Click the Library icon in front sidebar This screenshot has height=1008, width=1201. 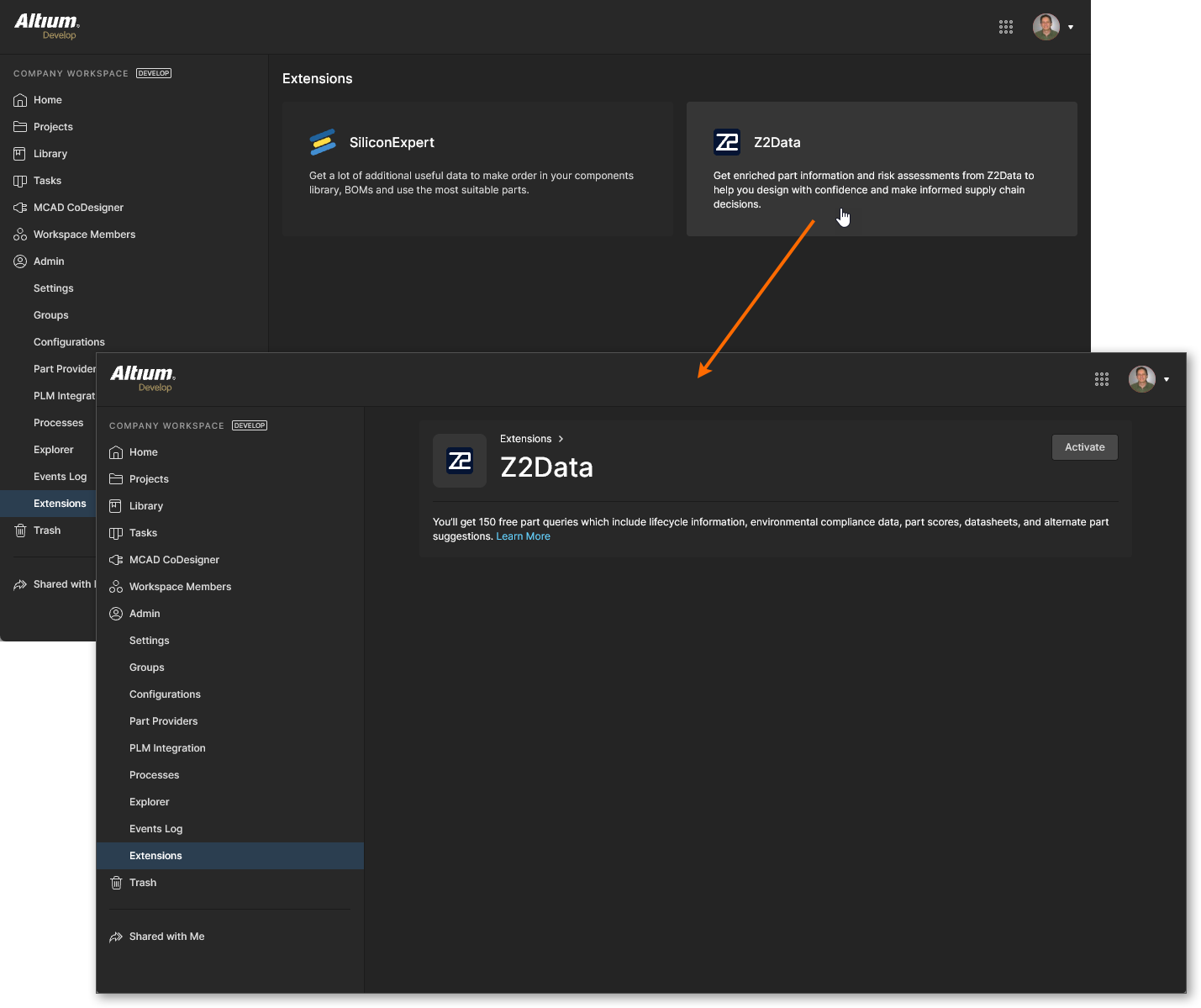[x=116, y=506]
